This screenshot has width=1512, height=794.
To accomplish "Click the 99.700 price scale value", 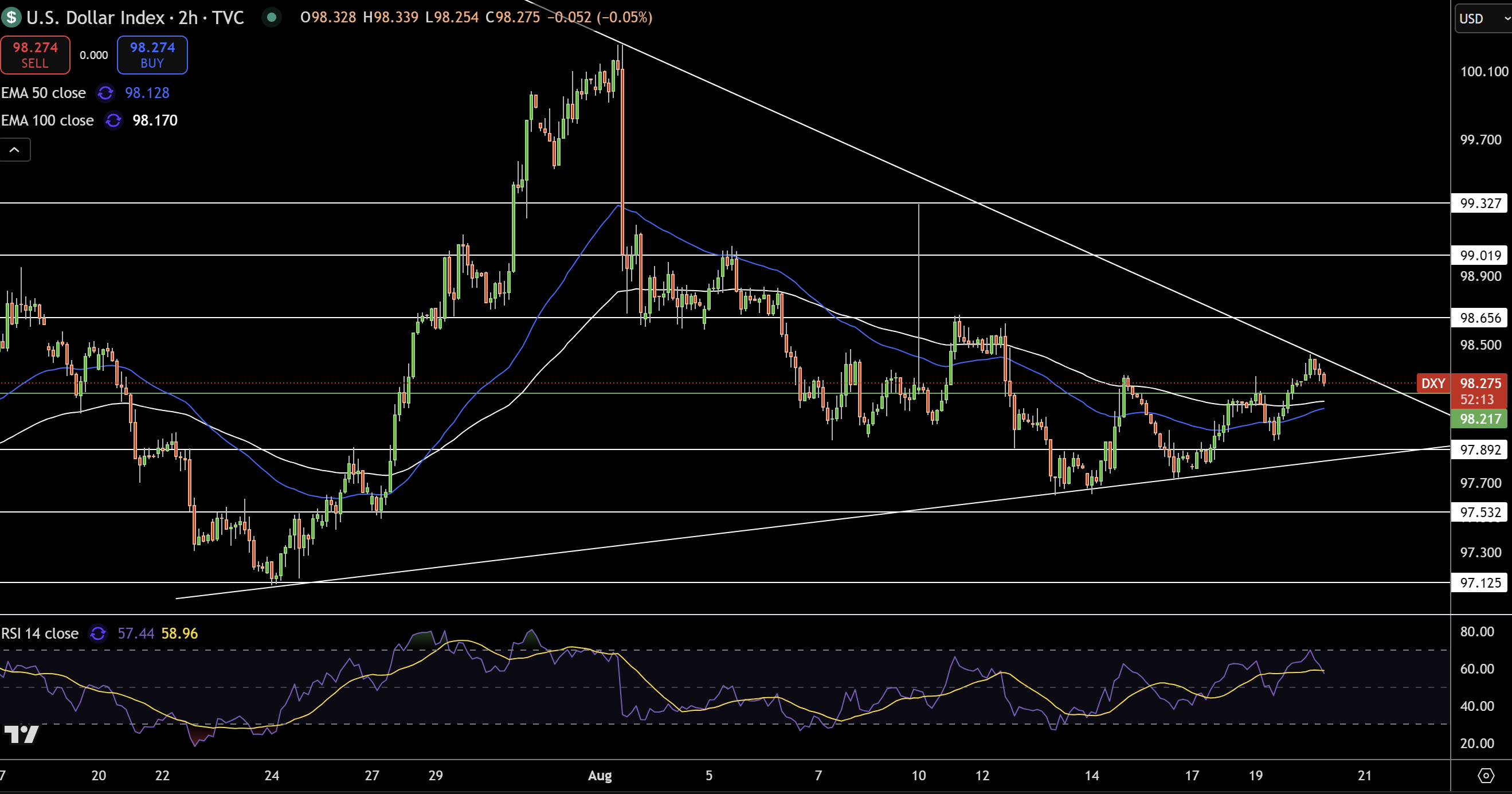I will [1481, 140].
